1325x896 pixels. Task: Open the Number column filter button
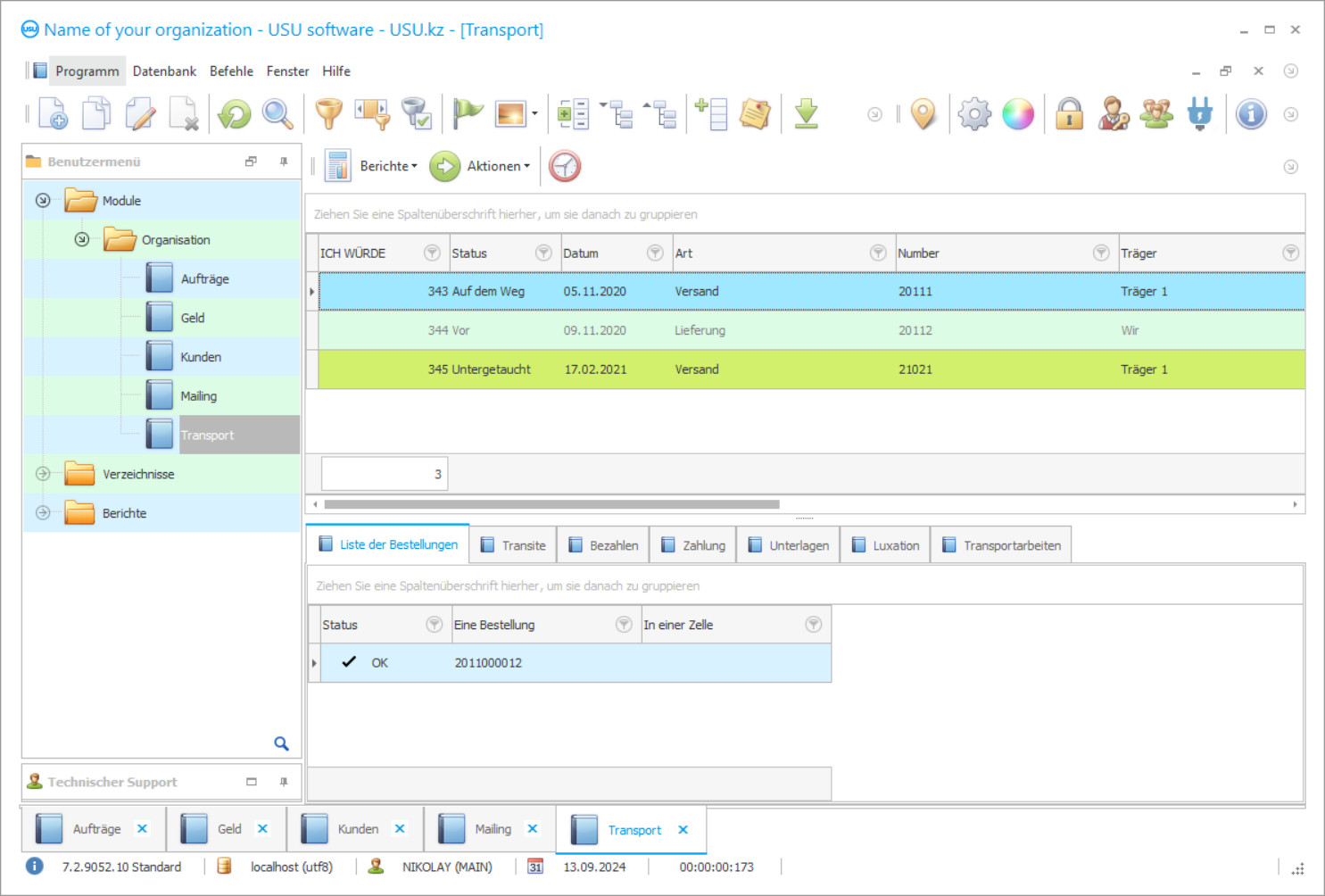pyautogui.click(x=1101, y=253)
